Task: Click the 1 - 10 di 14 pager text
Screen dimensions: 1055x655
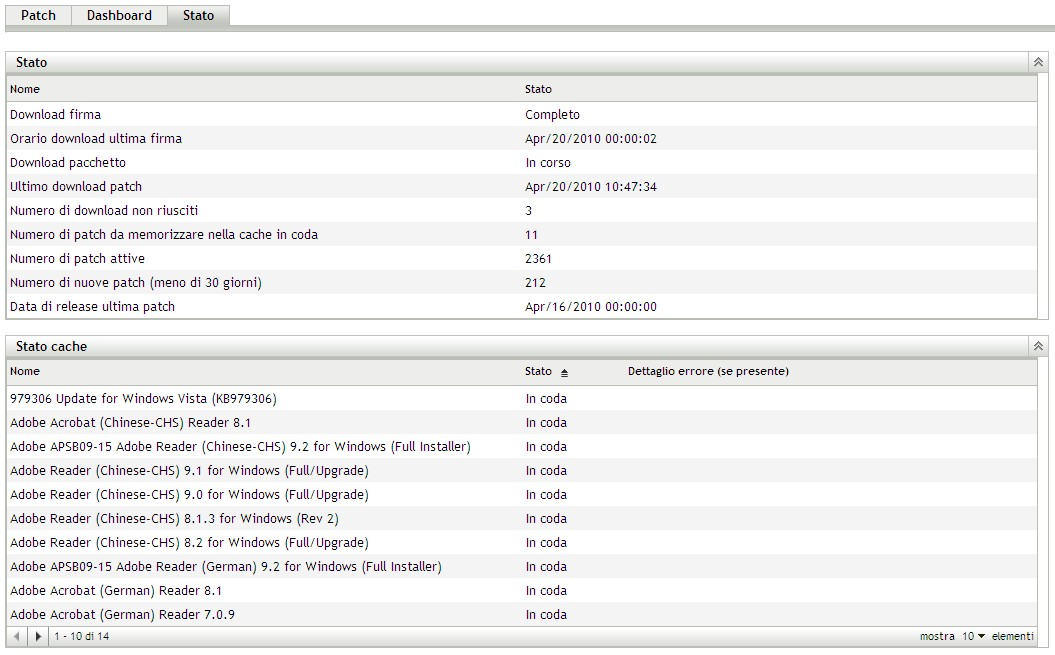Action: tap(81, 636)
